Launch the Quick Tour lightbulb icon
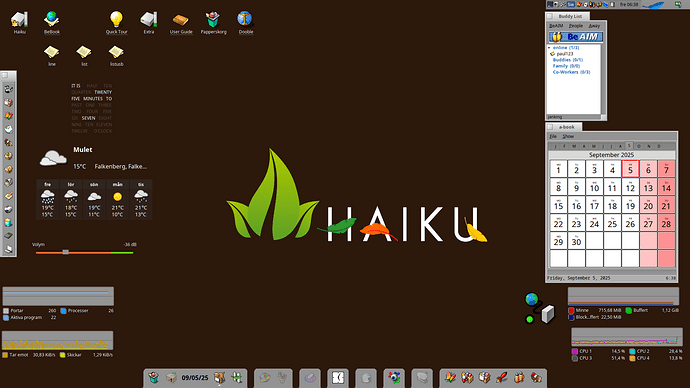Screen dimensions: 690x388 [x=116, y=19]
